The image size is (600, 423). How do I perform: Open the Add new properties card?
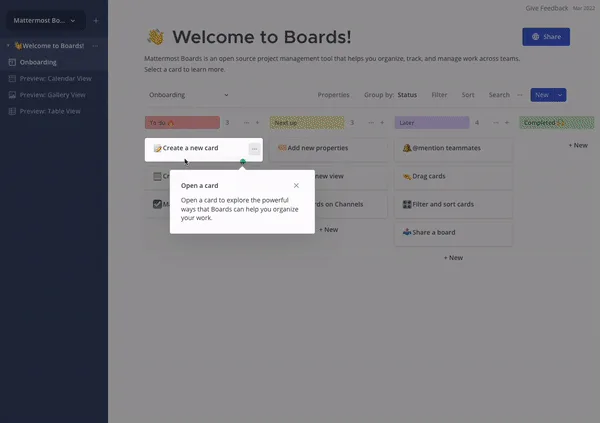click(x=329, y=148)
